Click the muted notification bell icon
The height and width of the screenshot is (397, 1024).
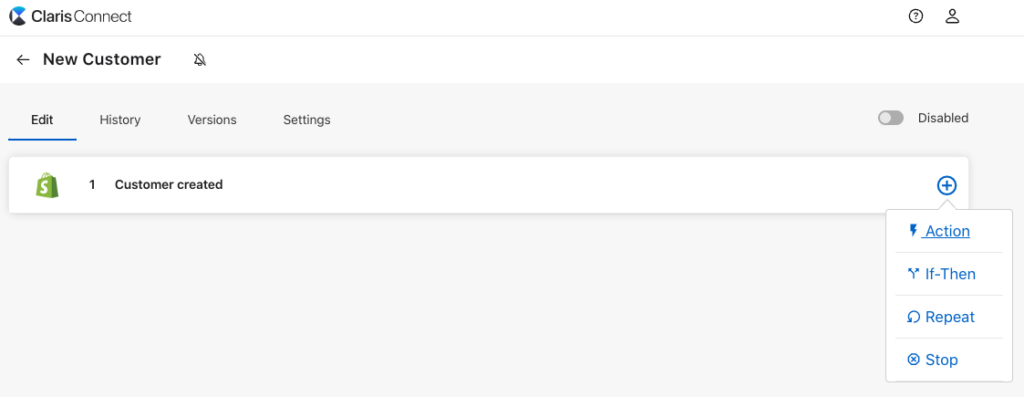click(200, 60)
